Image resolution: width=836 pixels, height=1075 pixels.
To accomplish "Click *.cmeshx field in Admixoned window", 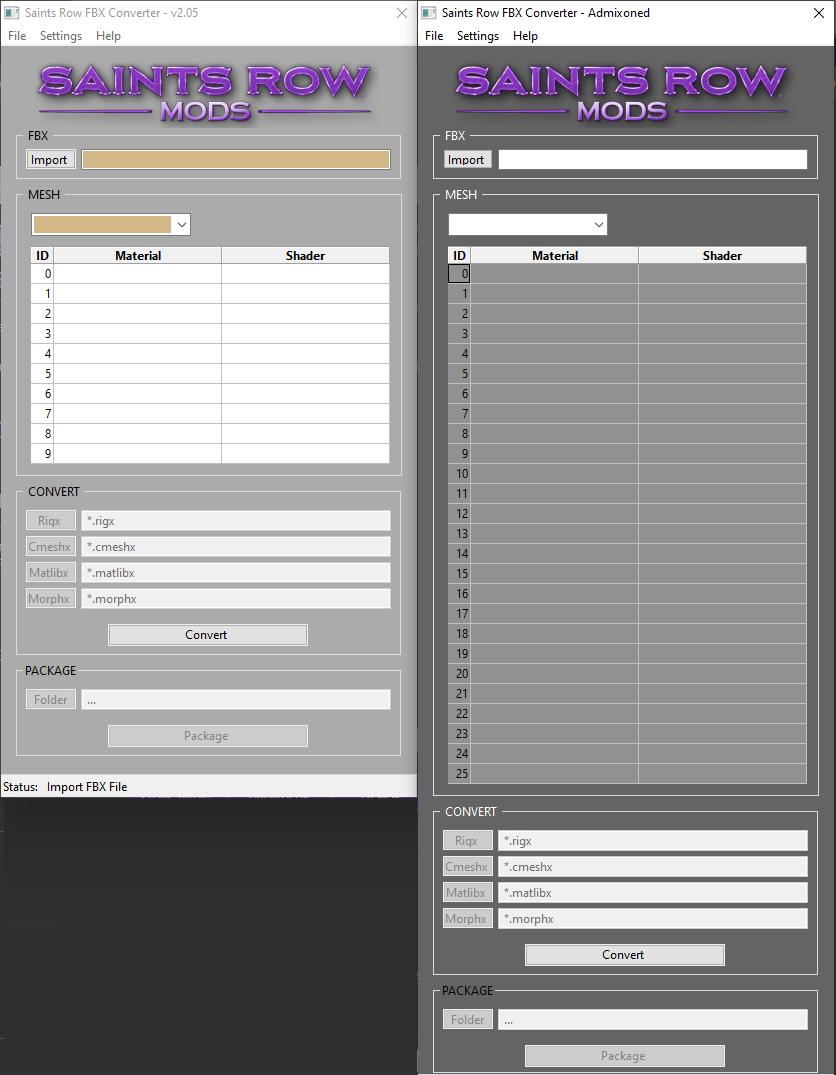I will (653, 867).
